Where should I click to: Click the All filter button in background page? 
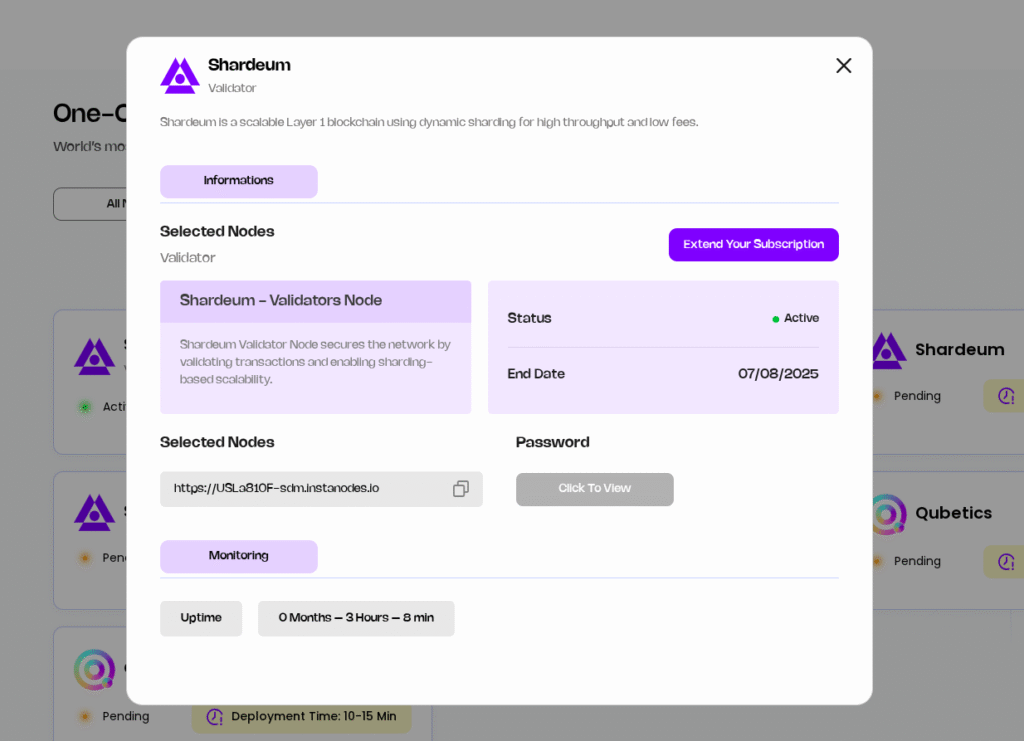pos(90,204)
